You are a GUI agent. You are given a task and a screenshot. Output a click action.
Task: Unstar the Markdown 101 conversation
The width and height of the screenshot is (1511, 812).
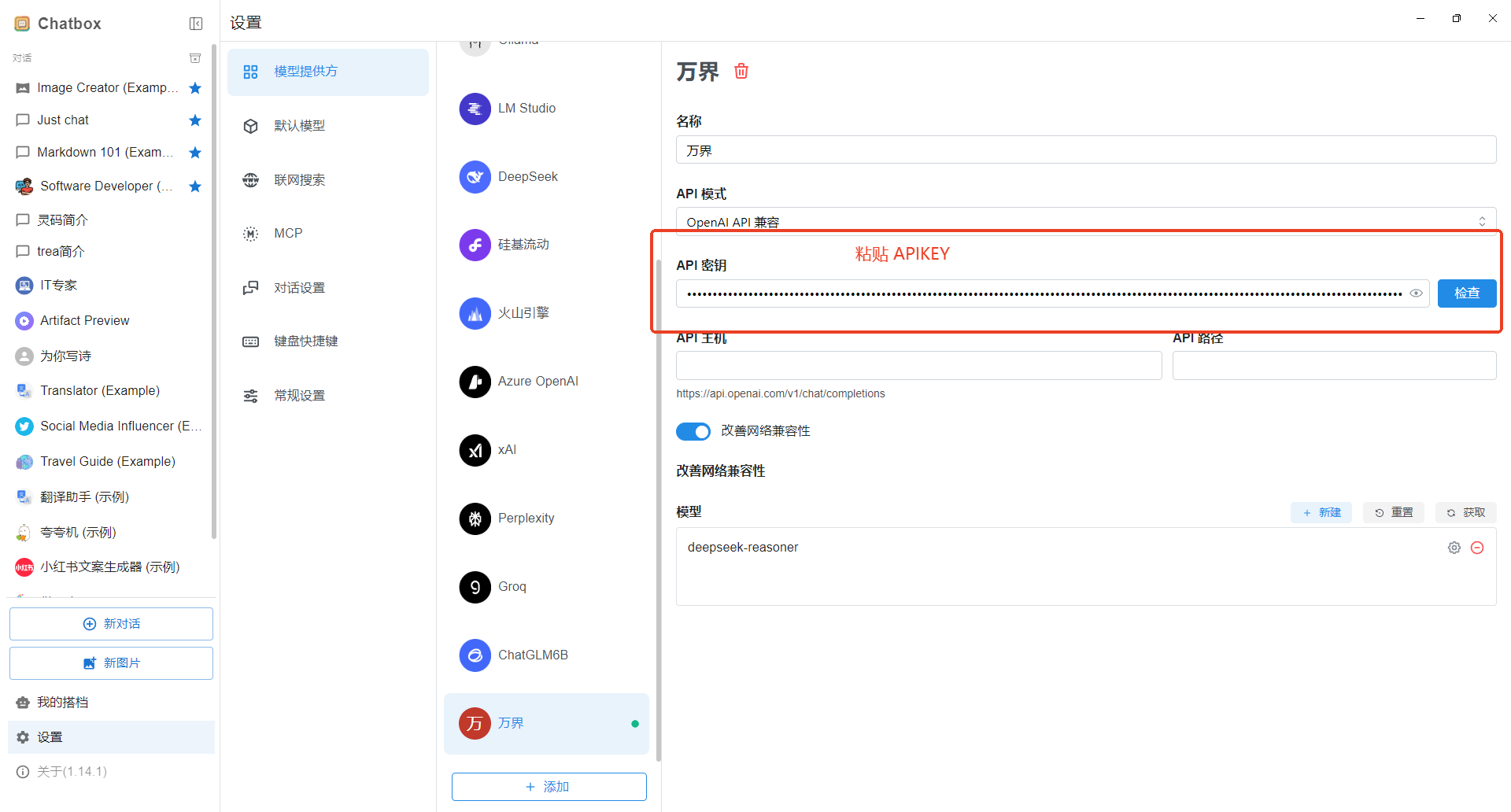coord(195,153)
